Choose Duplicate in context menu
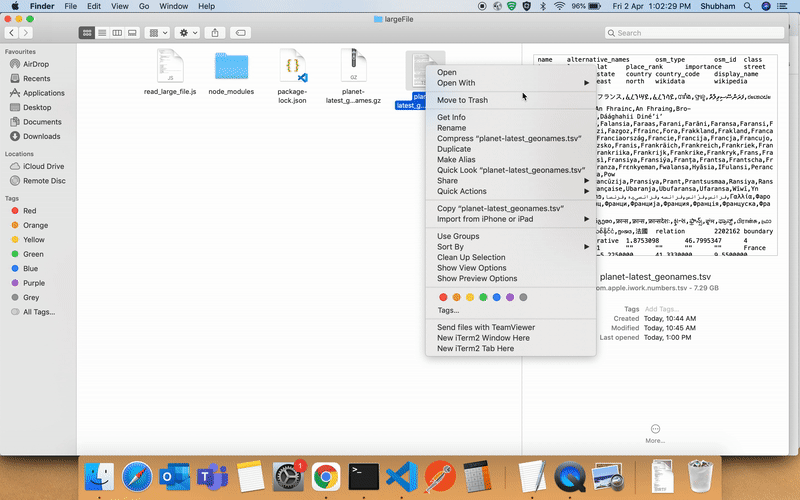This screenshot has width=800, height=500. coord(511,149)
